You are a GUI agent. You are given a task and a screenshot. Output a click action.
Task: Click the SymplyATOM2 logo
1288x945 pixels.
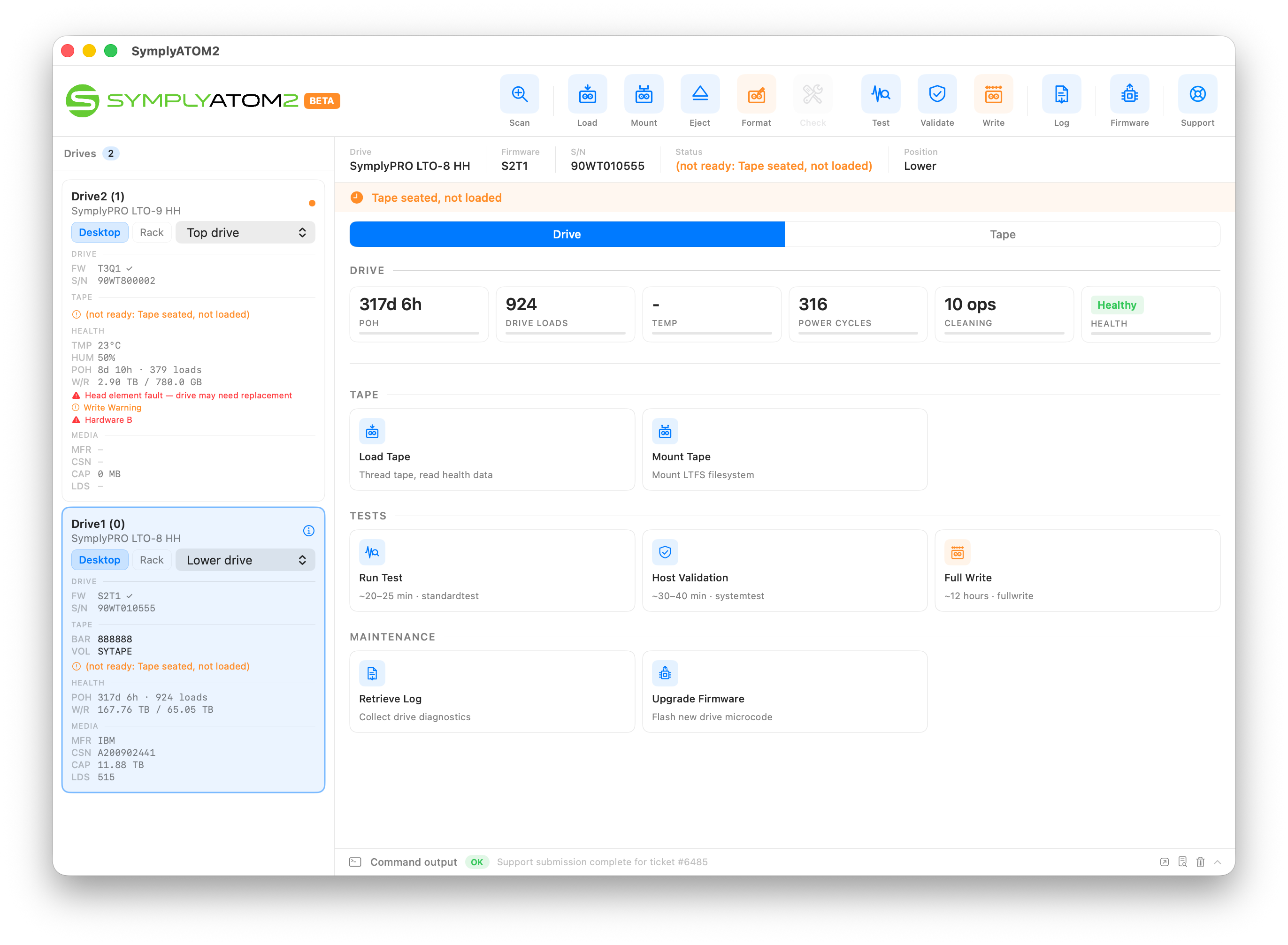tap(183, 101)
